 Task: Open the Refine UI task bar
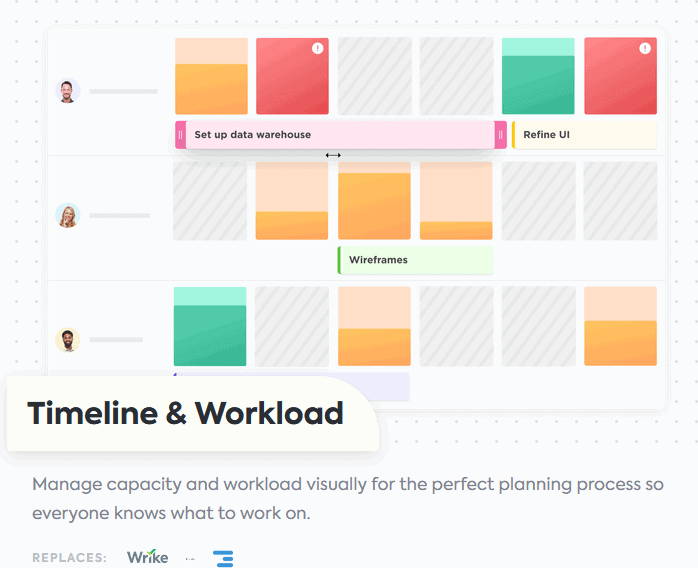click(x=584, y=134)
